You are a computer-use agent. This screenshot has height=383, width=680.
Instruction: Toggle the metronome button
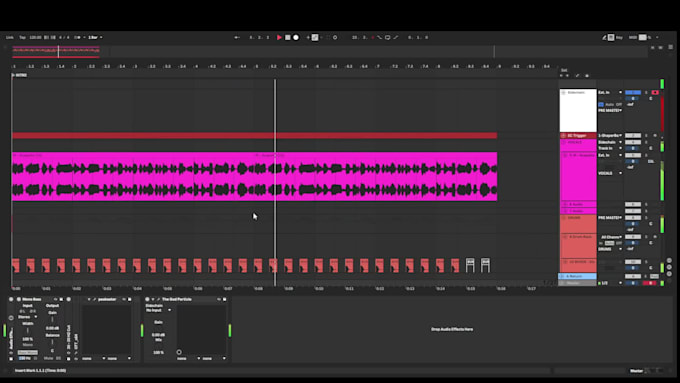(78, 37)
